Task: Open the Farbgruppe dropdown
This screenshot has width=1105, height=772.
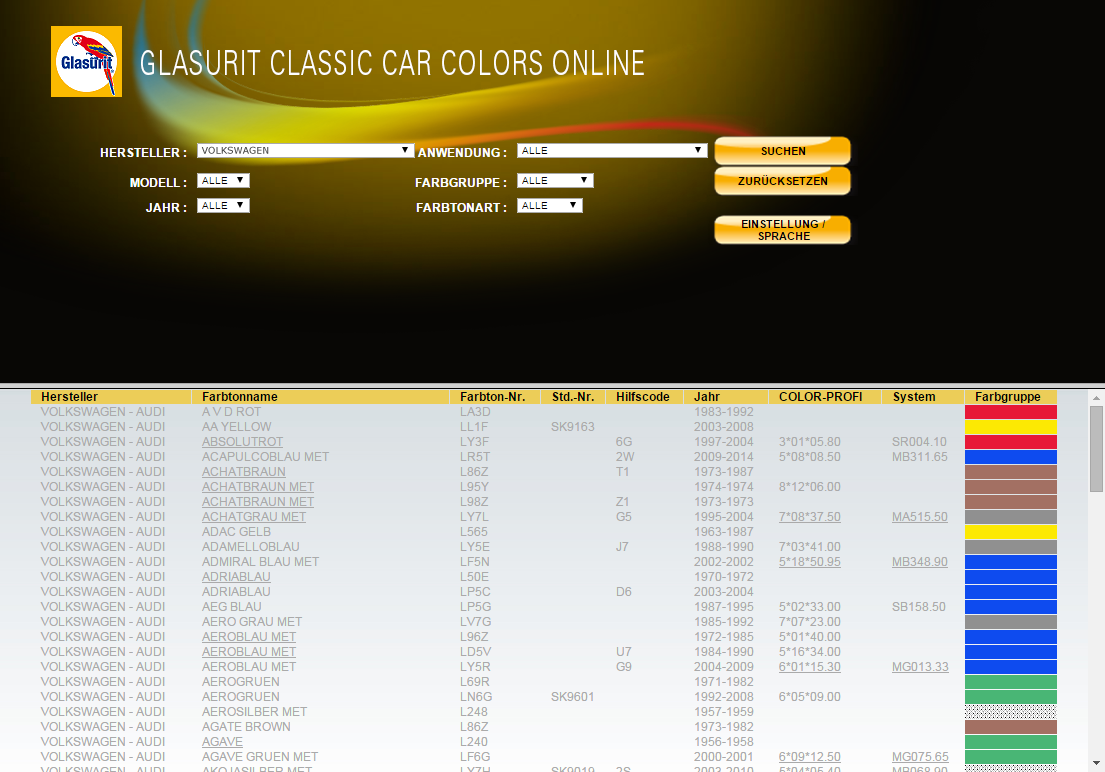Action: (555, 180)
